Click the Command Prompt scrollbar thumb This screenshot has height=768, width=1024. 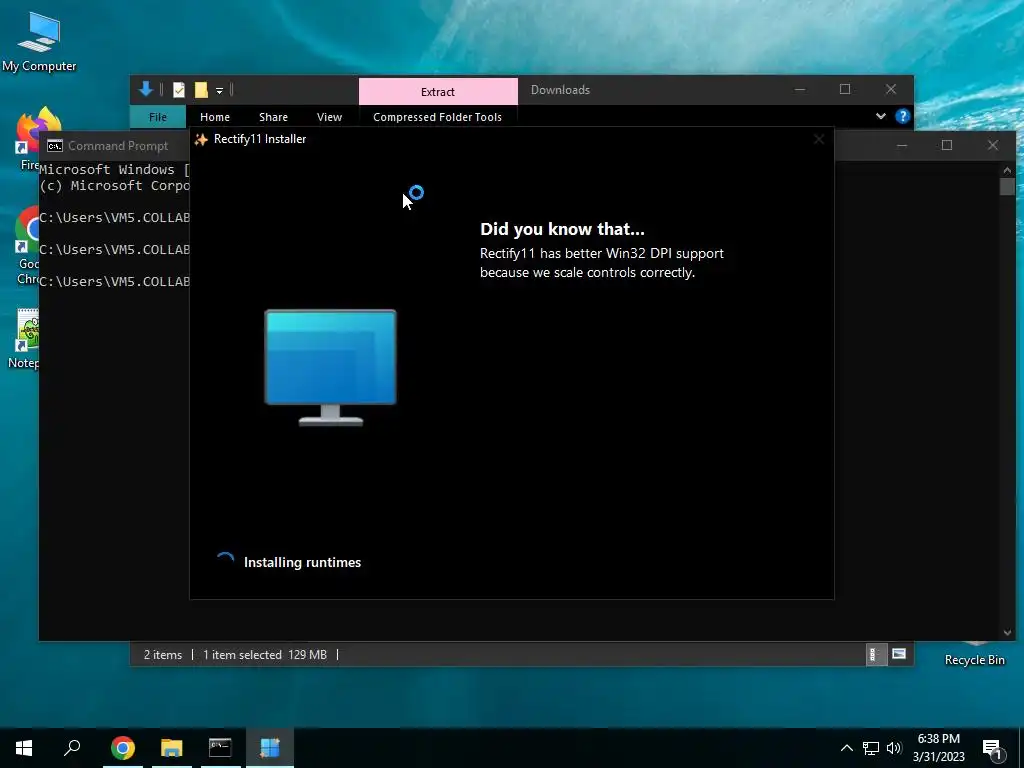tap(1007, 186)
